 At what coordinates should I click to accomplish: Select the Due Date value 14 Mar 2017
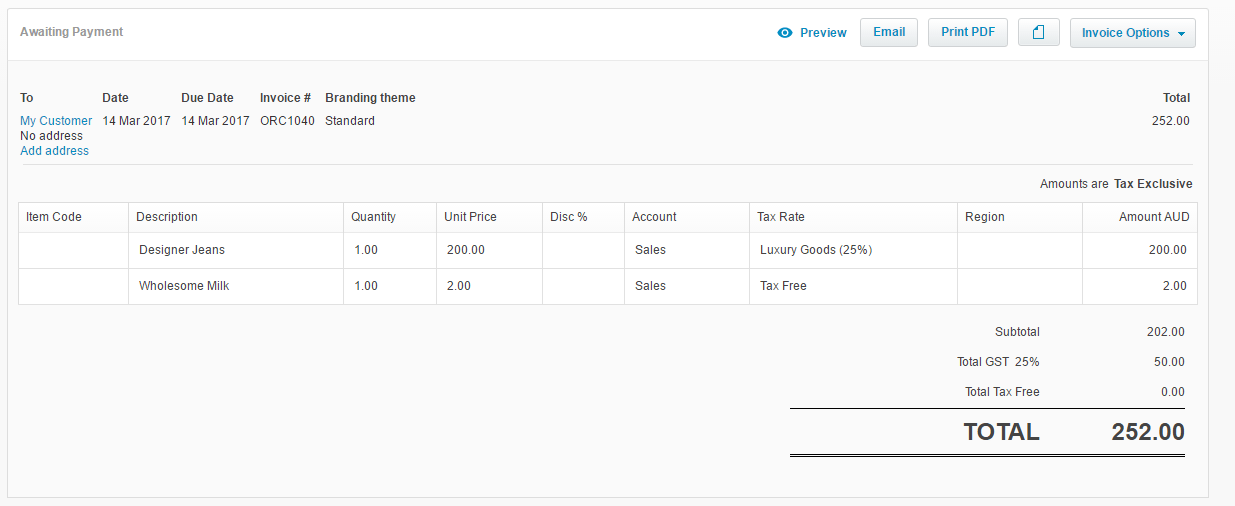click(215, 121)
